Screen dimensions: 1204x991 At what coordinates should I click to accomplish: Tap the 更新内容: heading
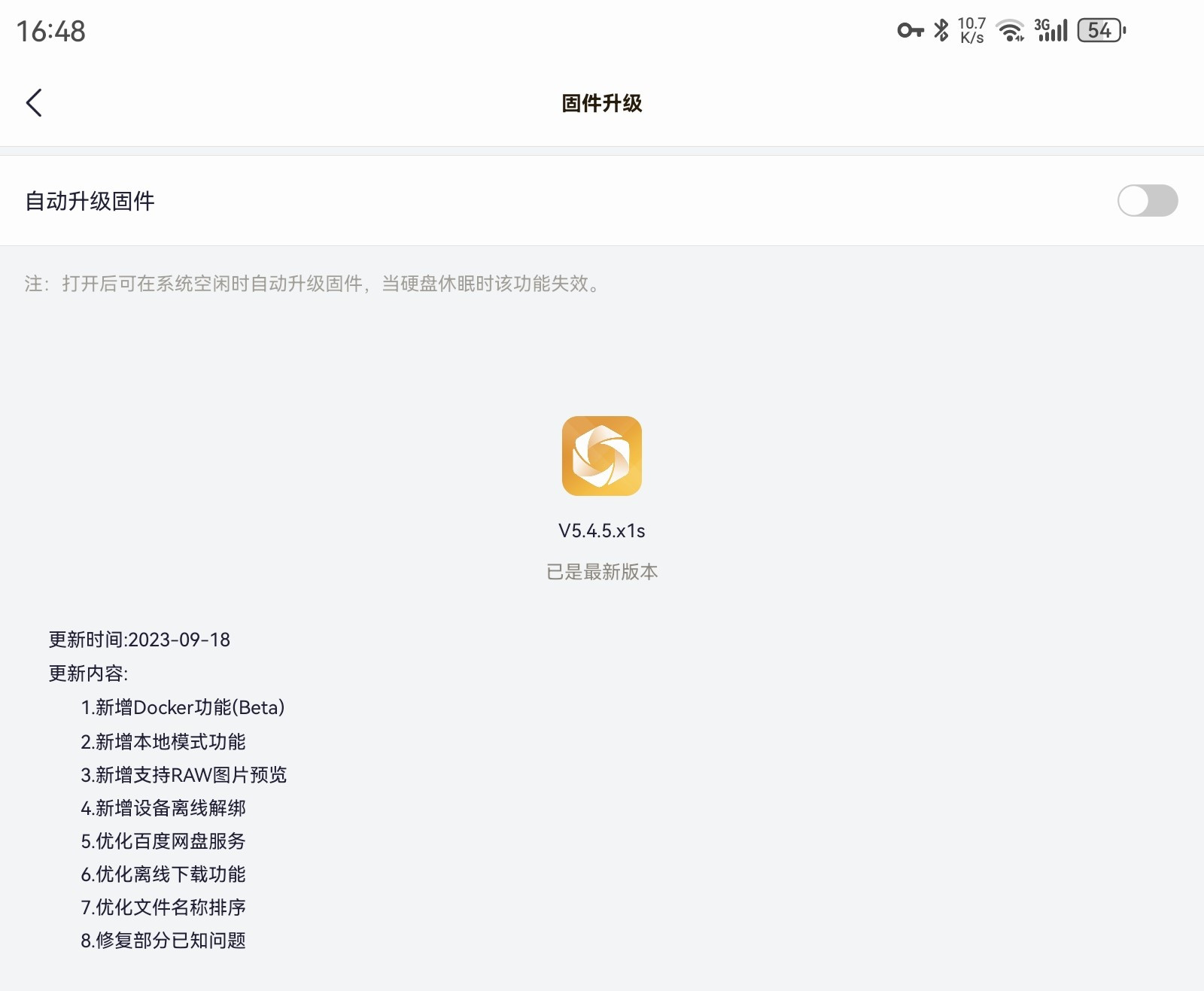tap(89, 673)
